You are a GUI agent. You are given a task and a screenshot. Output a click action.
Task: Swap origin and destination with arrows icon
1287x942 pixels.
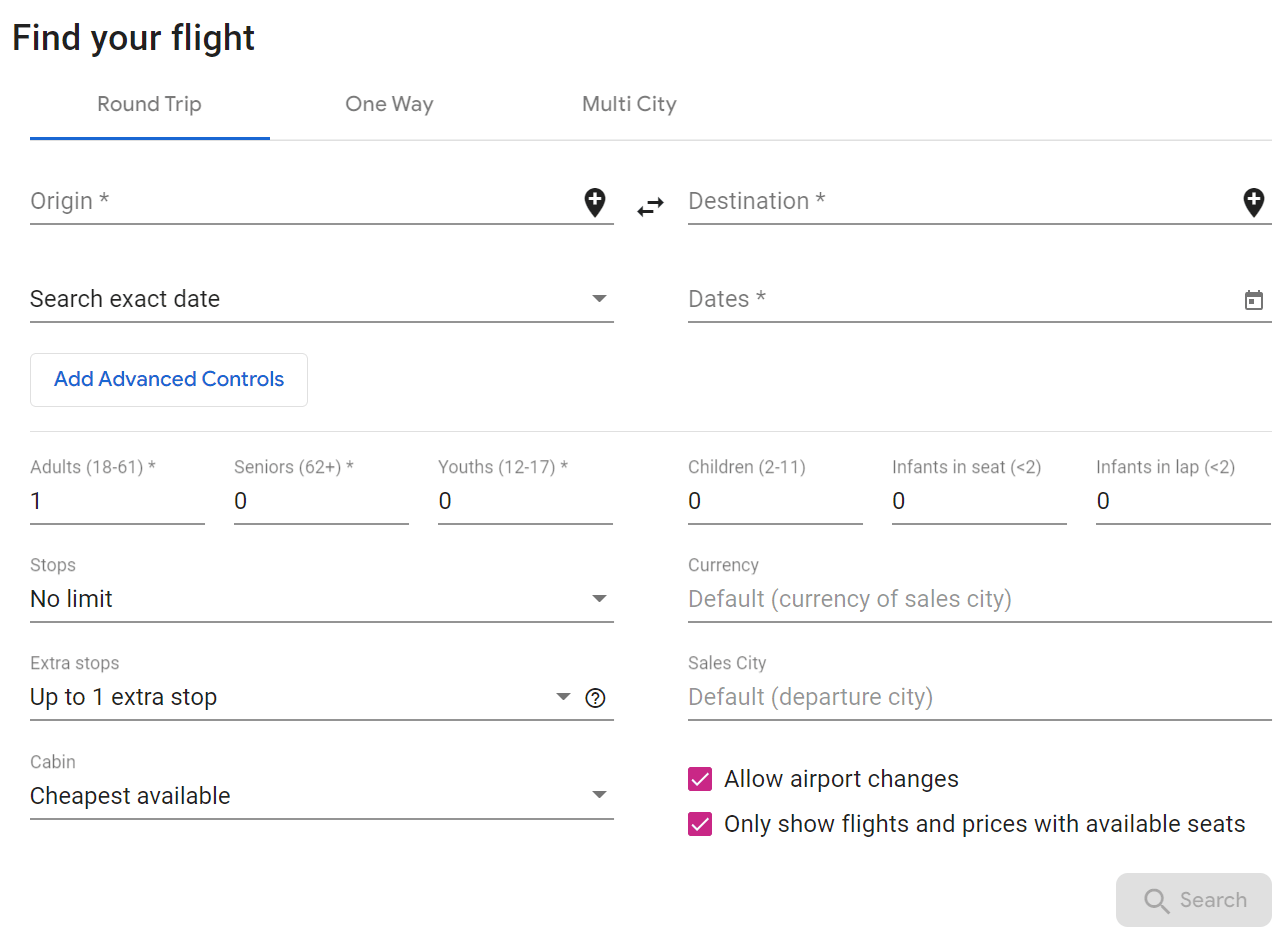click(x=651, y=207)
